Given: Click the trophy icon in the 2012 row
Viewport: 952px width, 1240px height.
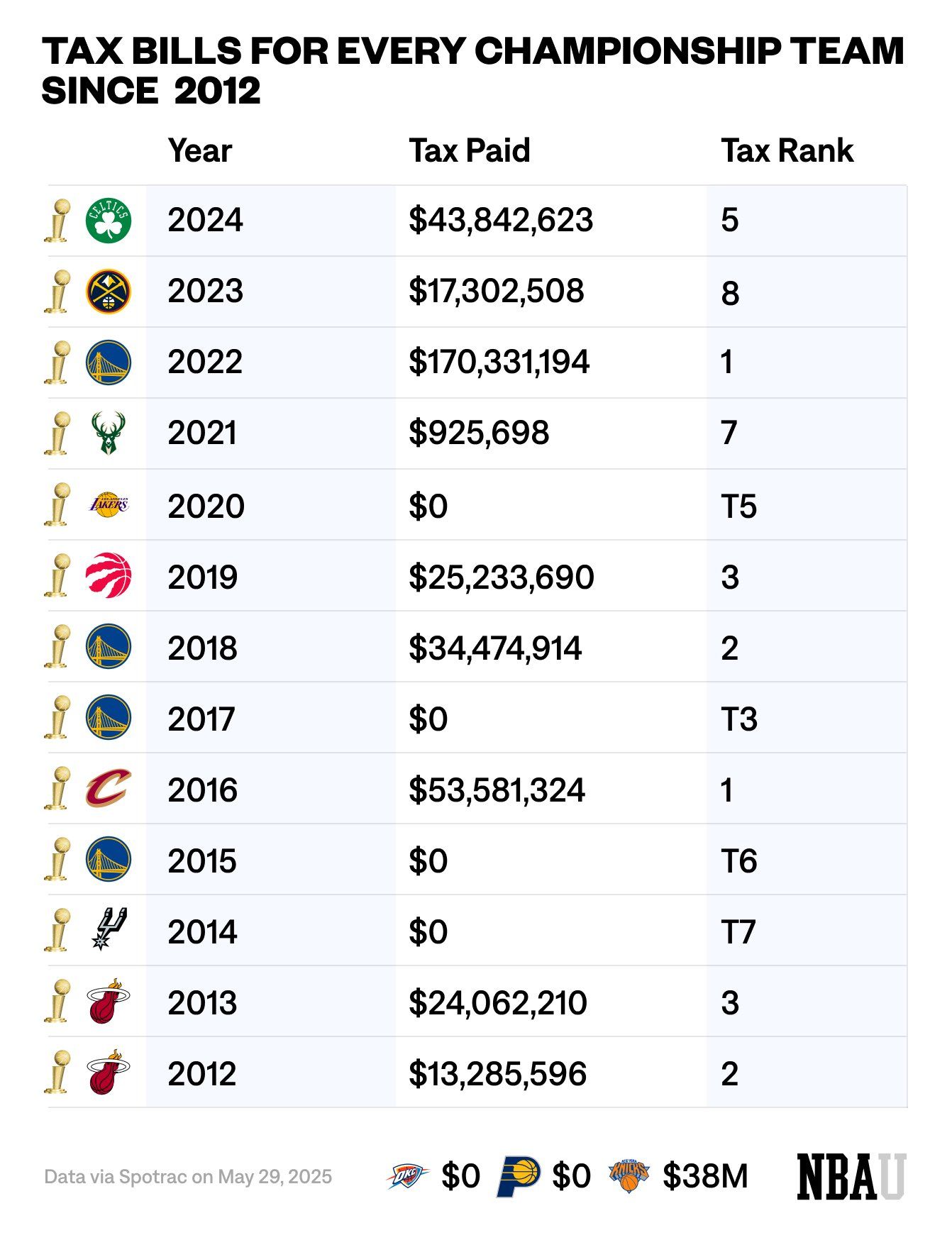Looking at the screenshot, I should click(58, 1072).
